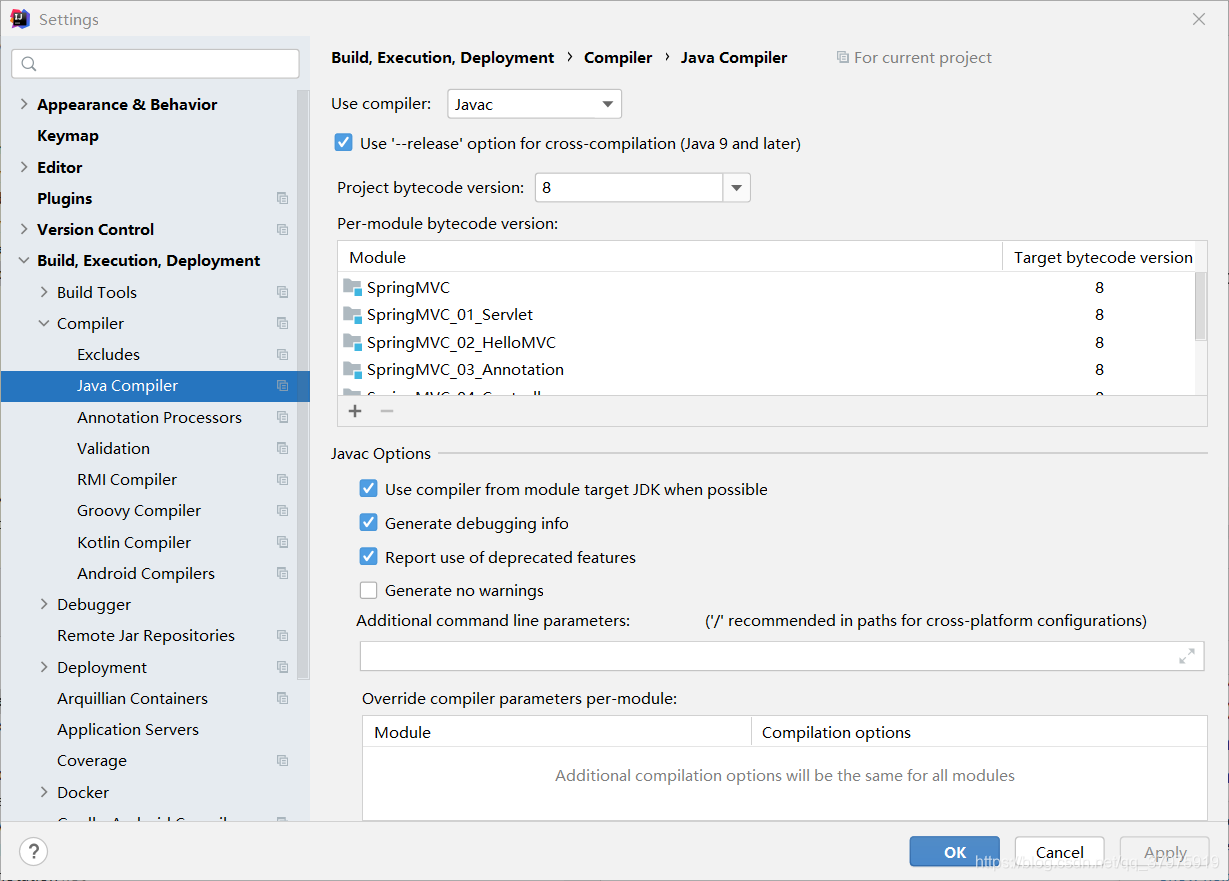Click the expand field icon in command line parameters
1229x881 pixels.
point(1187,656)
